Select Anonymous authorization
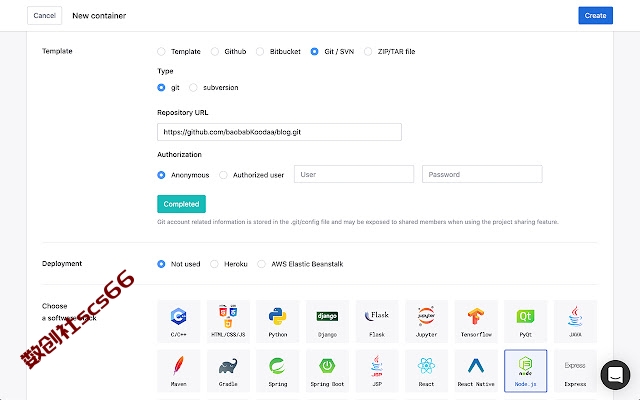Viewport: 640px width, 400px height. click(x=161, y=175)
